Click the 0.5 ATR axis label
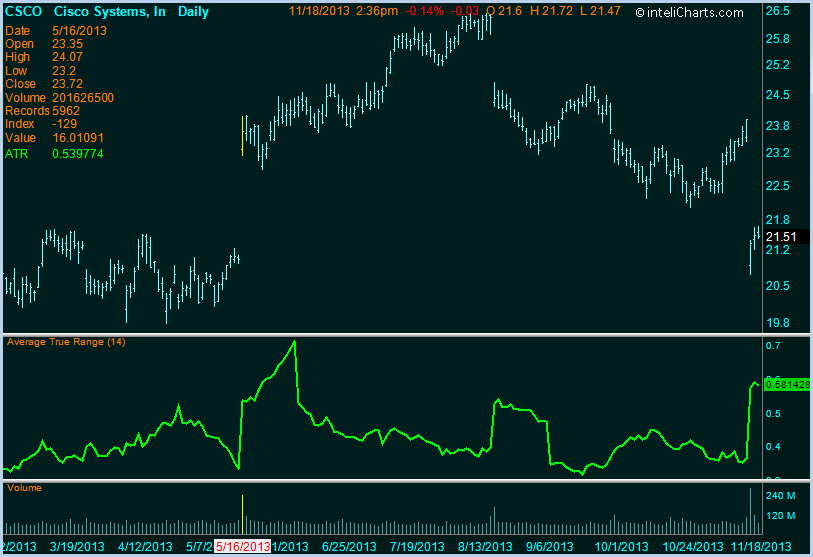 [x=773, y=414]
